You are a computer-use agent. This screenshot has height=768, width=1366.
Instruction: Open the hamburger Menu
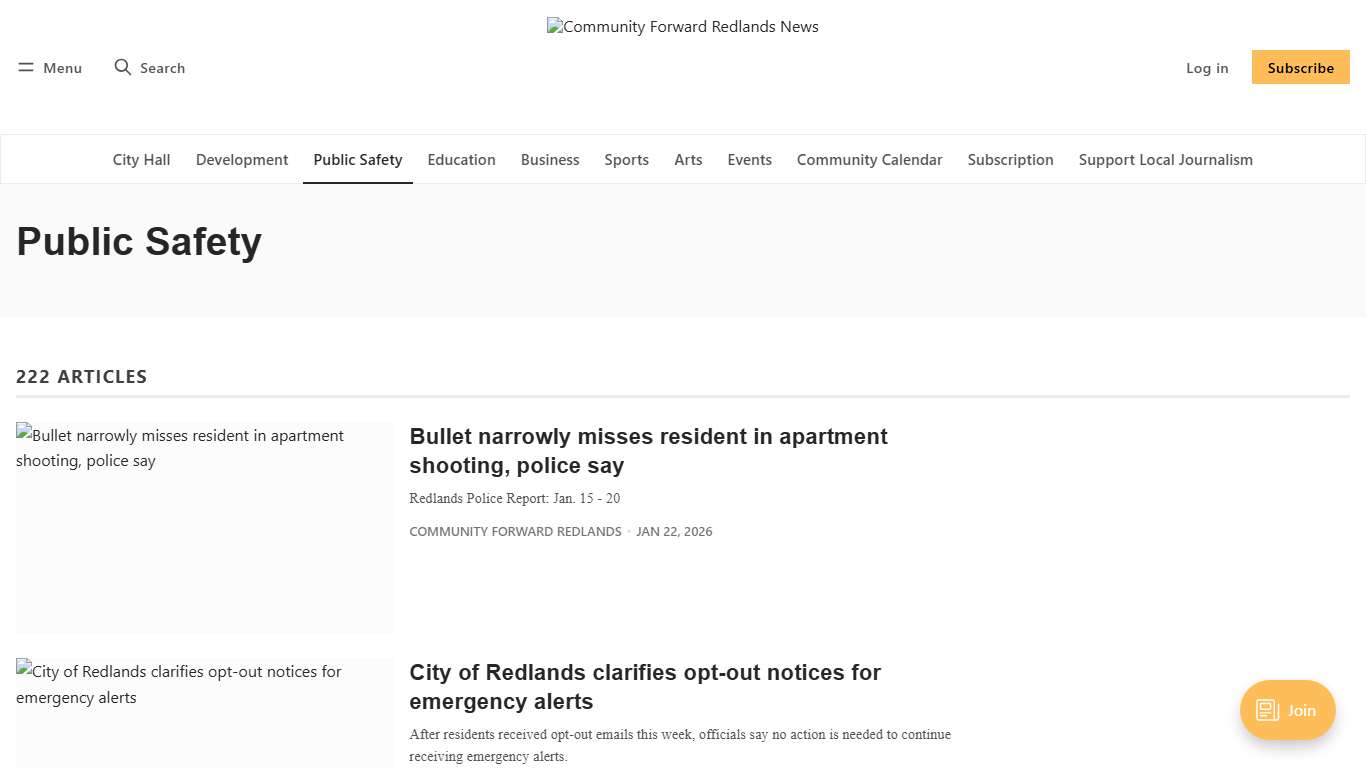pos(49,67)
